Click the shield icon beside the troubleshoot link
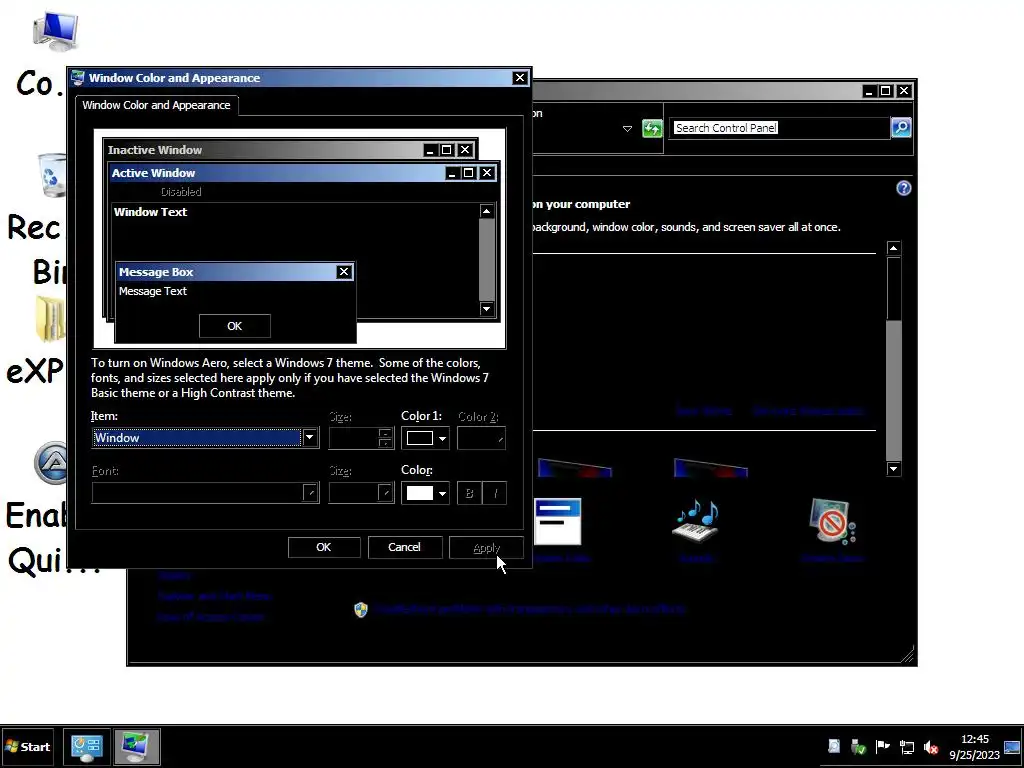This screenshot has width=1024, height=768. coord(360,609)
